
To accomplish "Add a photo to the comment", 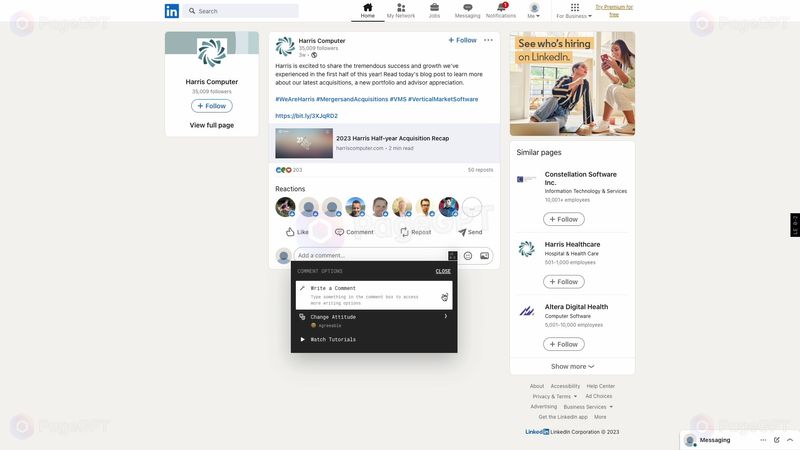I will (484, 256).
